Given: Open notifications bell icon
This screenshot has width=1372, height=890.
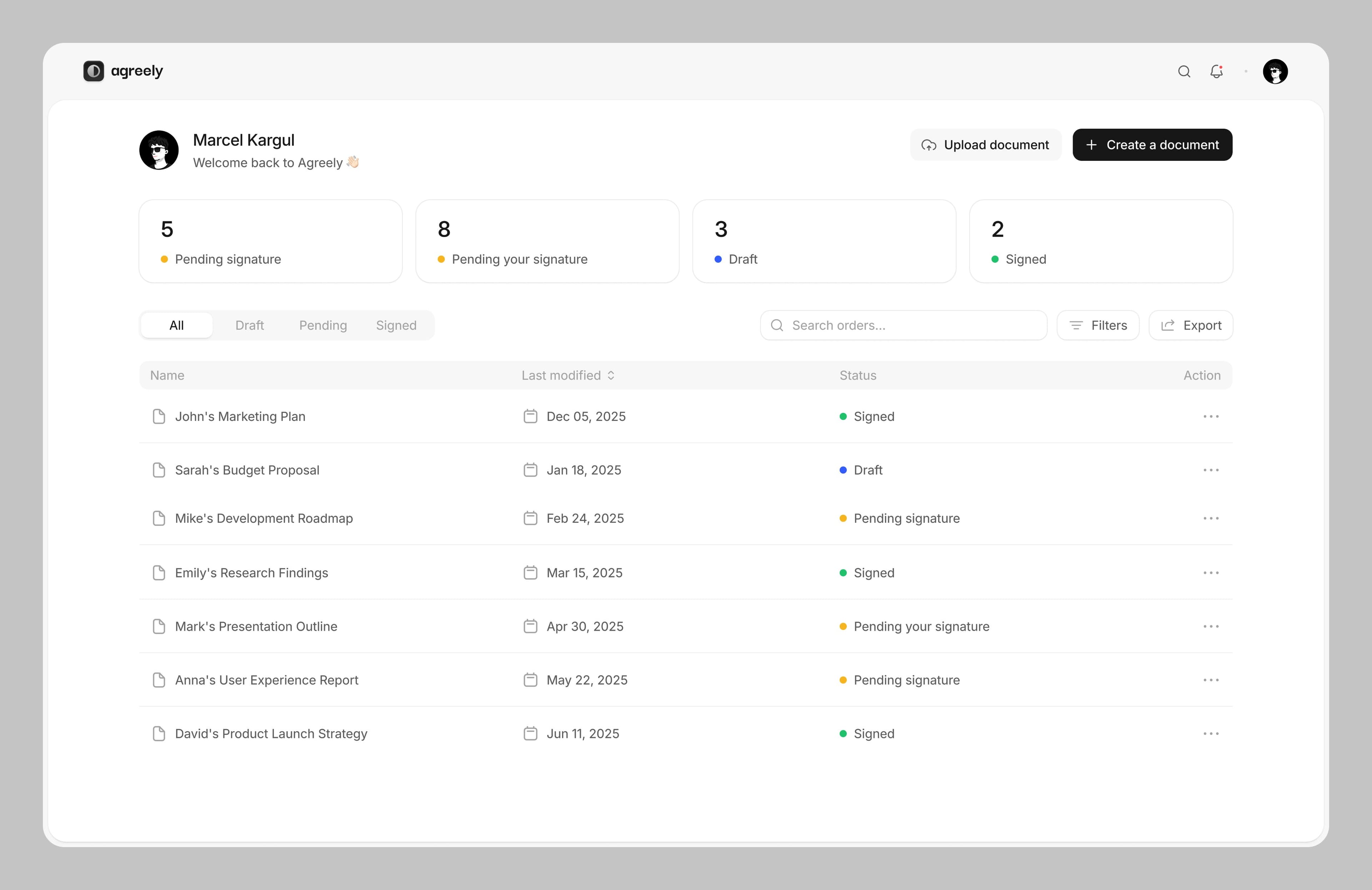Looking at the screenshot, I should tap(1216, 71).
